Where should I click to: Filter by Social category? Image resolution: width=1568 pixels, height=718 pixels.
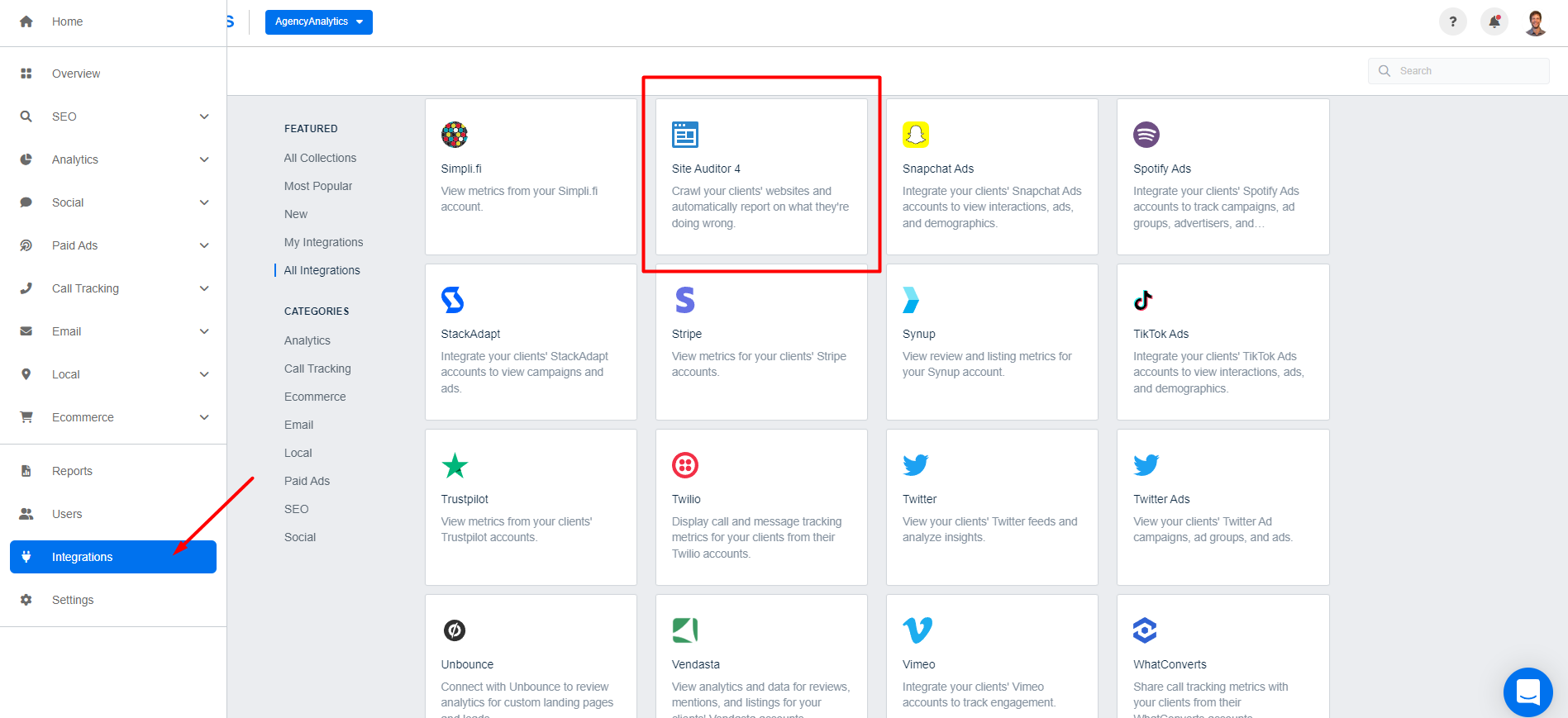coord(300,537)
